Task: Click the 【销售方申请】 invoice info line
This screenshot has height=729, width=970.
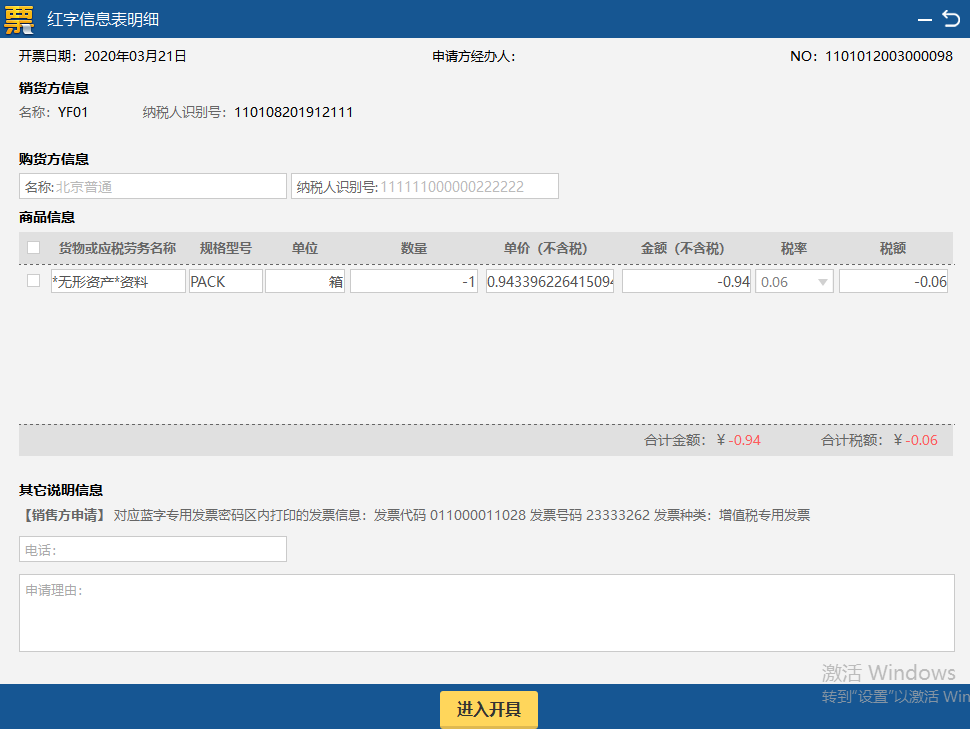Action: tap(414, 515)
